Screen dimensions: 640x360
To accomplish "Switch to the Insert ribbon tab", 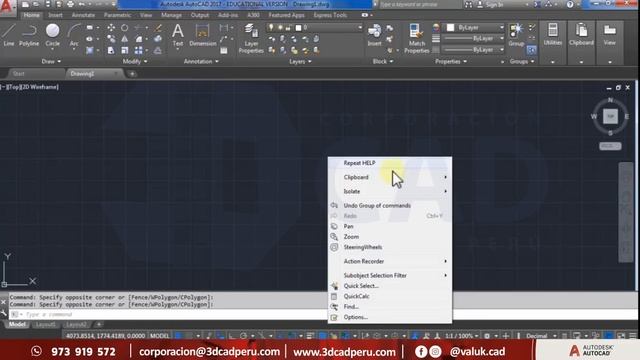I will [56, 15].
